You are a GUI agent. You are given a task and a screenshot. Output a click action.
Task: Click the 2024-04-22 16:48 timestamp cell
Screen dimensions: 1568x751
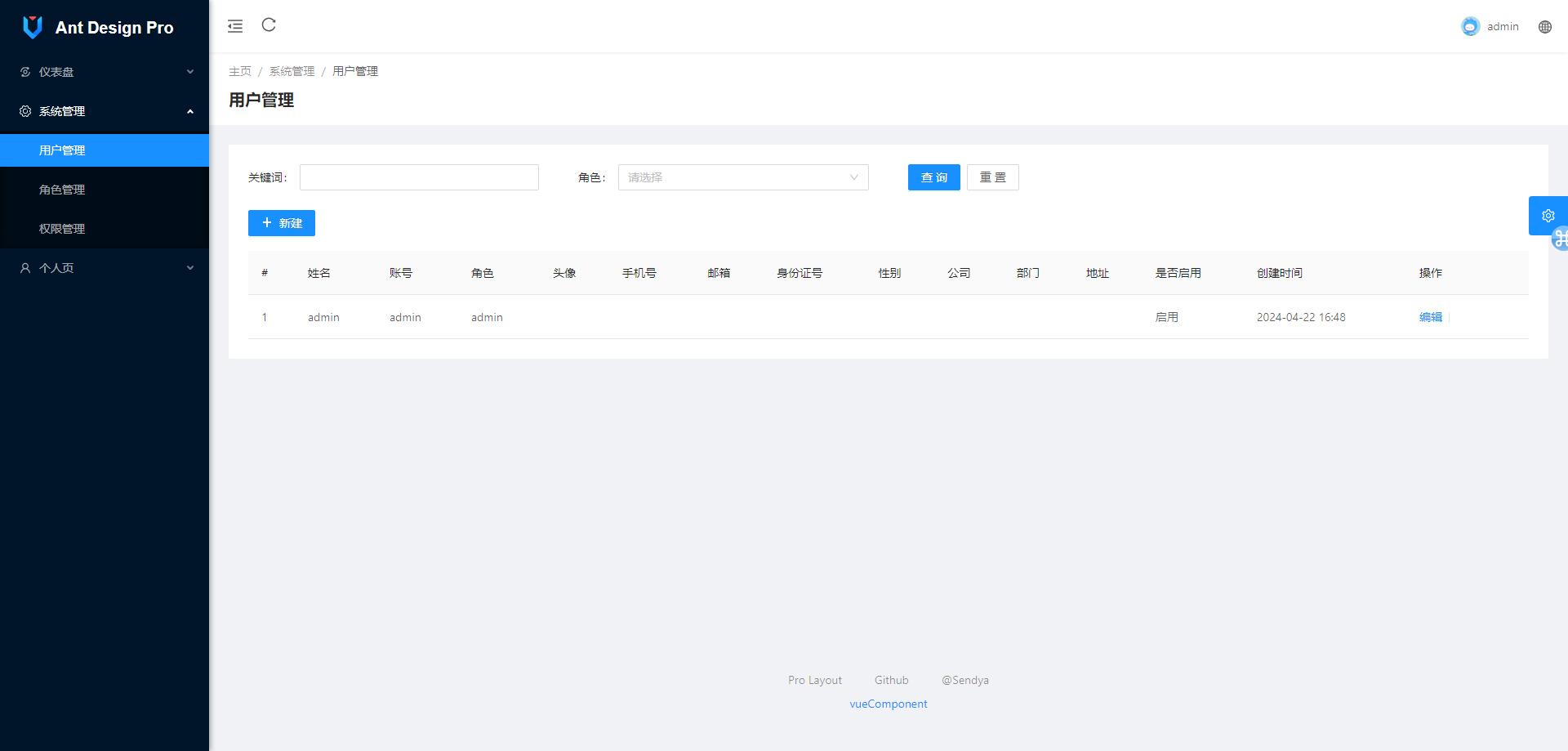pyautogui.click(x=1301, y=317)
